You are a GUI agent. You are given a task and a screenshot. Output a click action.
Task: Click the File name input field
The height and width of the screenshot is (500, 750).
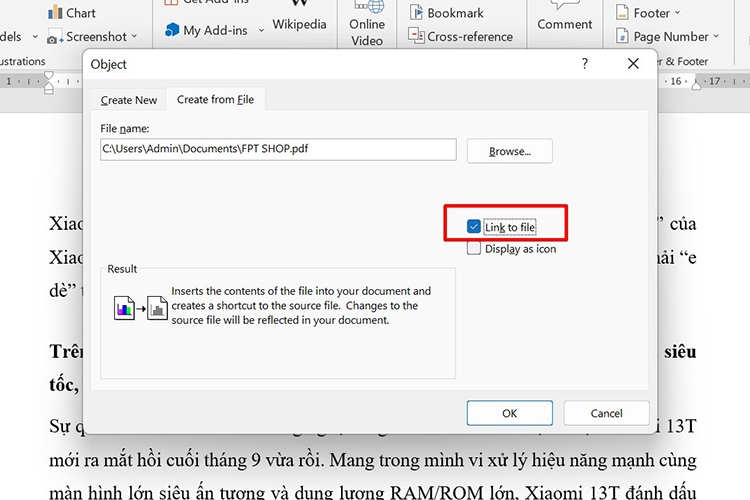tap(278, 149)
